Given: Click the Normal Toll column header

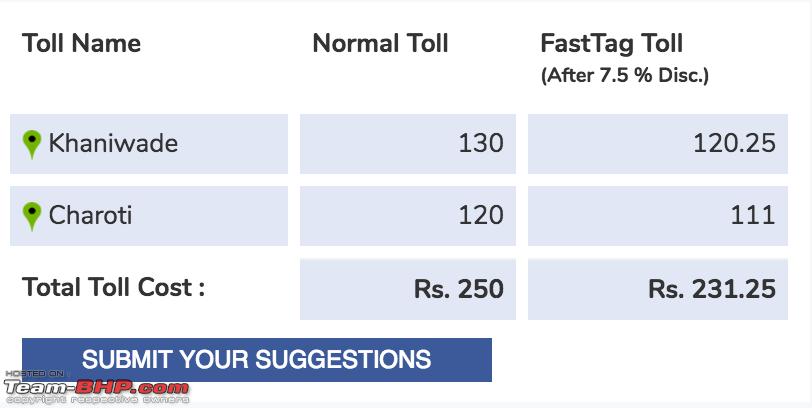Looking at the screenshot, I should pyautogui.click(x=381, y=43).
